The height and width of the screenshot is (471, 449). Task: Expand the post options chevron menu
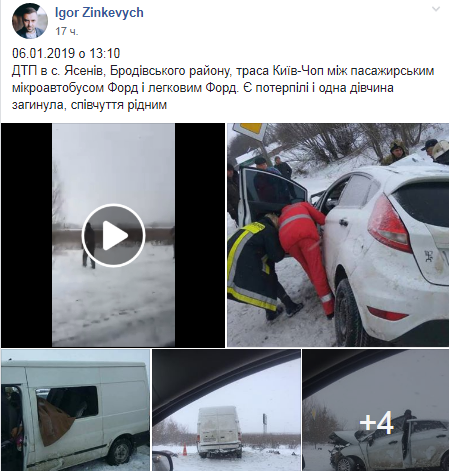click(436, 9)
